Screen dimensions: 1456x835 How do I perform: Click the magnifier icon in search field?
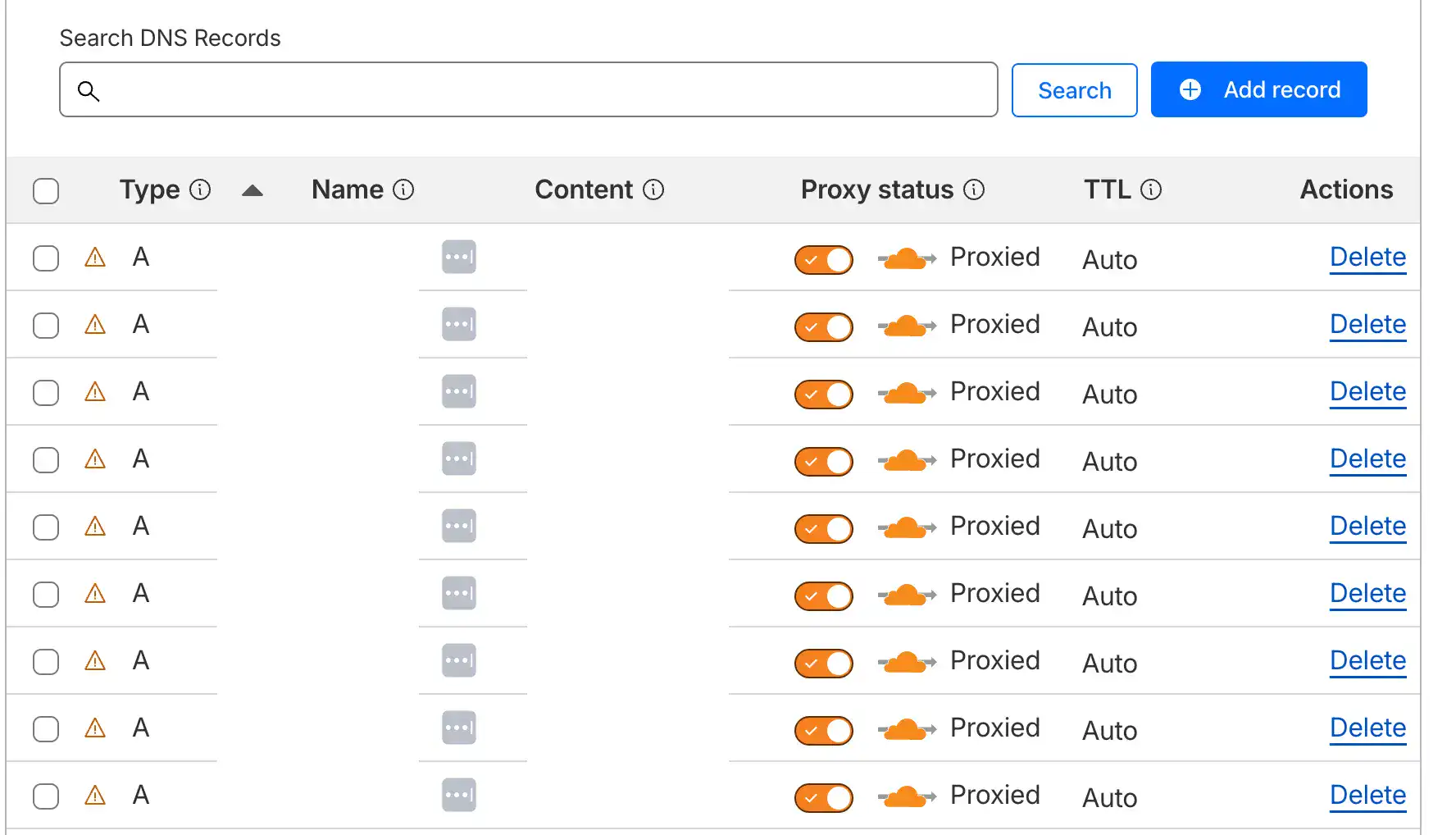click(x=89, y=91)
